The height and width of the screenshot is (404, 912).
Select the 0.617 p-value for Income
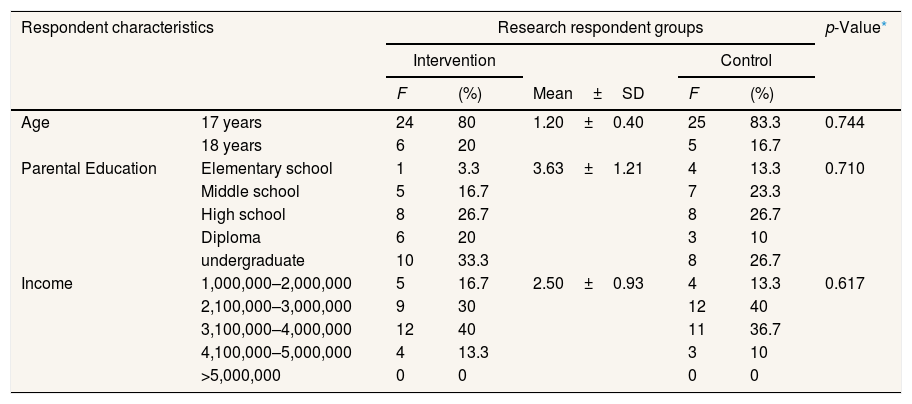tap(844, 283)
